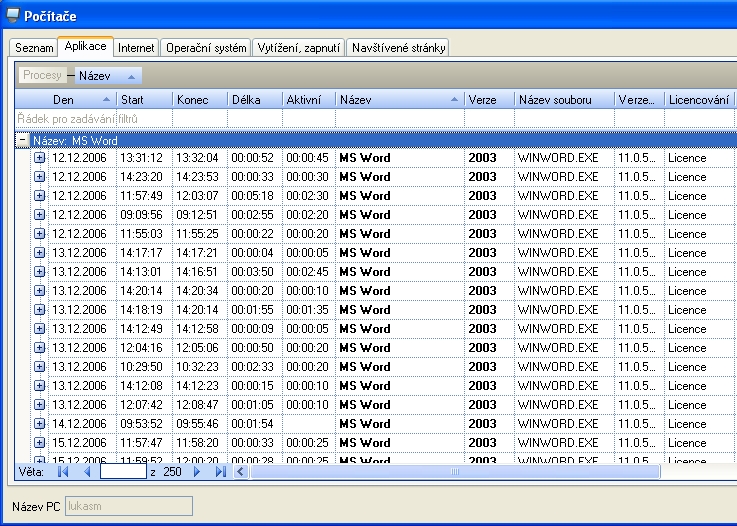Viewport: 737px width, 526px height.
Task: Click the horizontal scrollbar thumb
Action: 455,471
